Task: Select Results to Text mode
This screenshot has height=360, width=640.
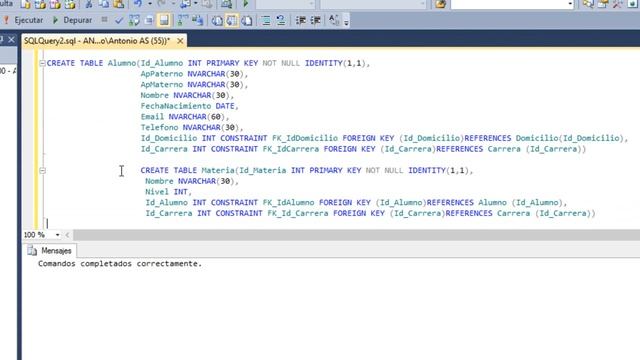Action: click(x=217, y=20)
